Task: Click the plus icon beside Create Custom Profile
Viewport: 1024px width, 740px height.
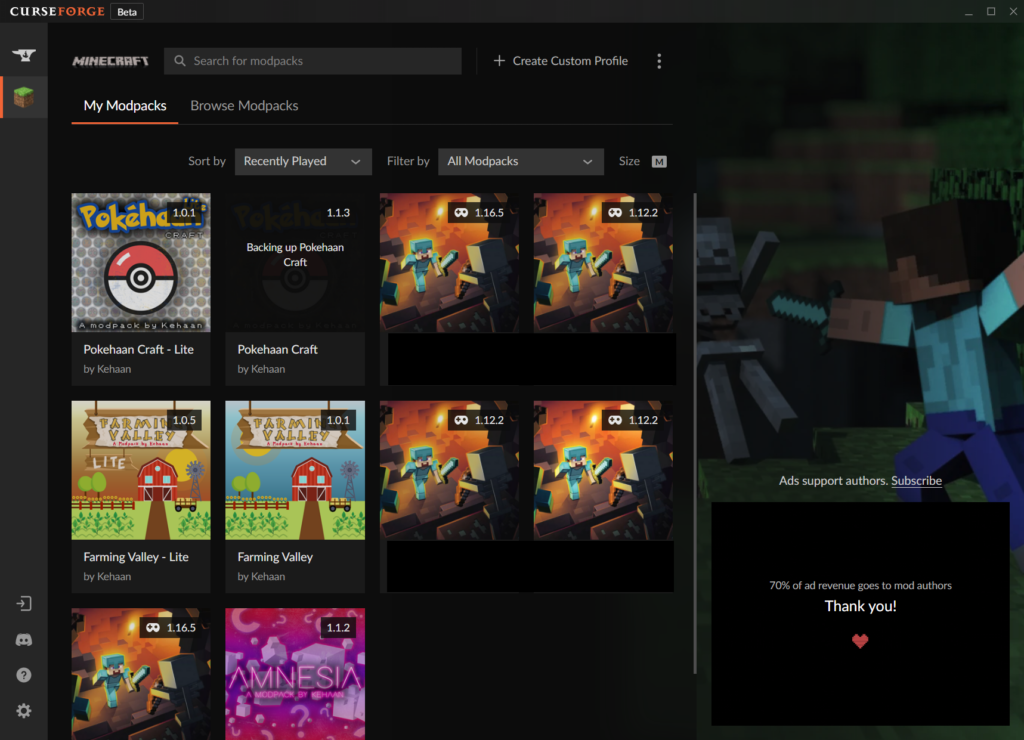Action: [499, 61]
